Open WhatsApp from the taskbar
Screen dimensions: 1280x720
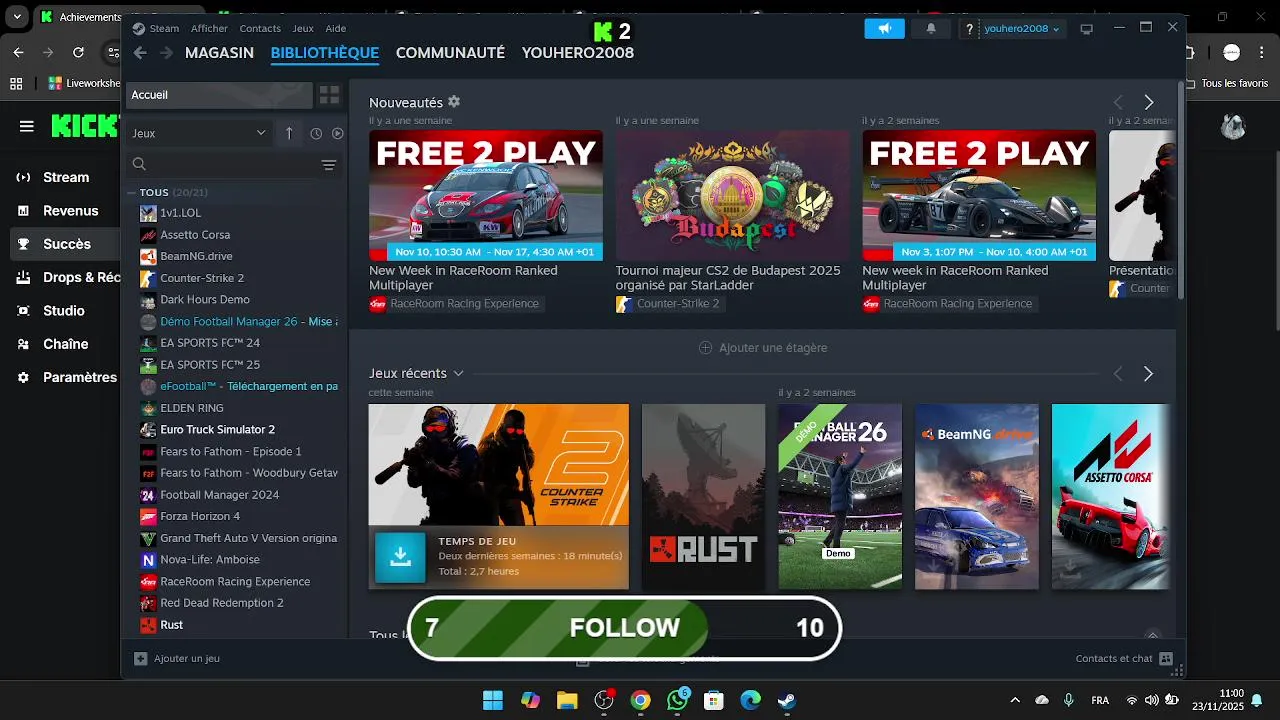point(678,700)
